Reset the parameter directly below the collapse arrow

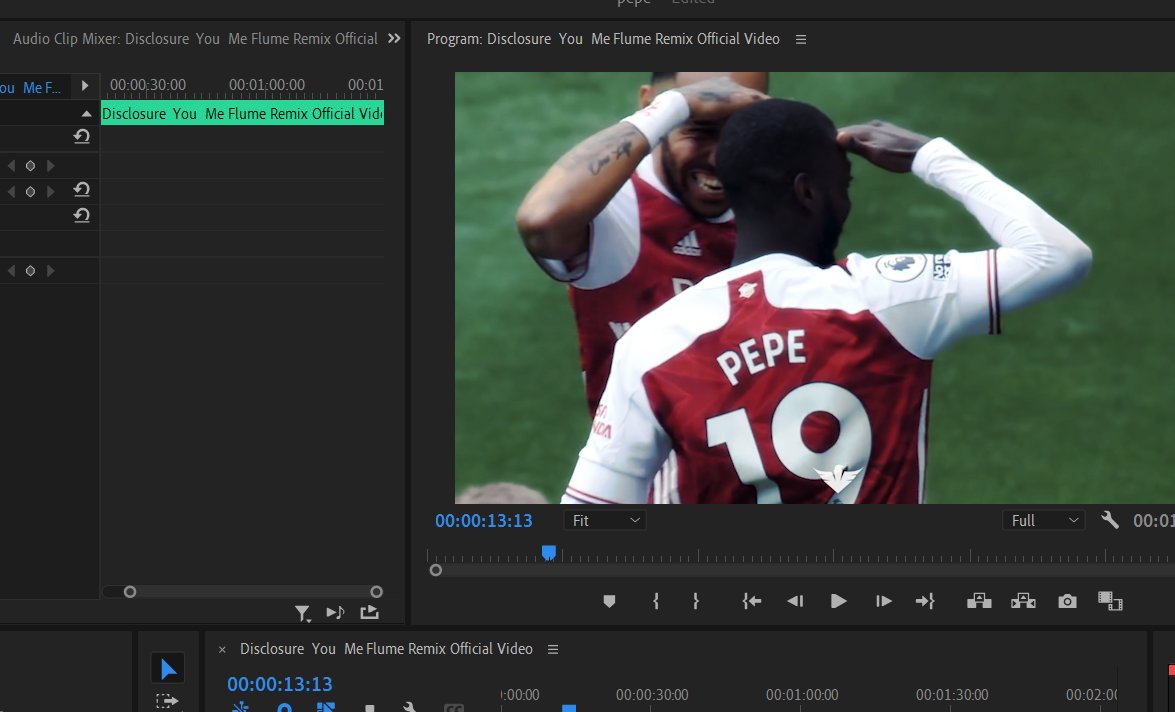click(82, 136)
